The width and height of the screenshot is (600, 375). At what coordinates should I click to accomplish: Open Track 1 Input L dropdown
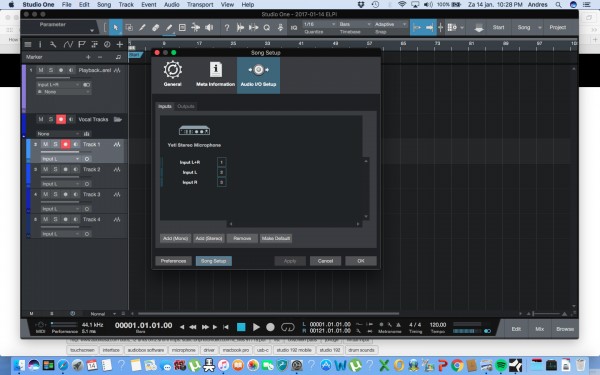click(x=60, y=158)
